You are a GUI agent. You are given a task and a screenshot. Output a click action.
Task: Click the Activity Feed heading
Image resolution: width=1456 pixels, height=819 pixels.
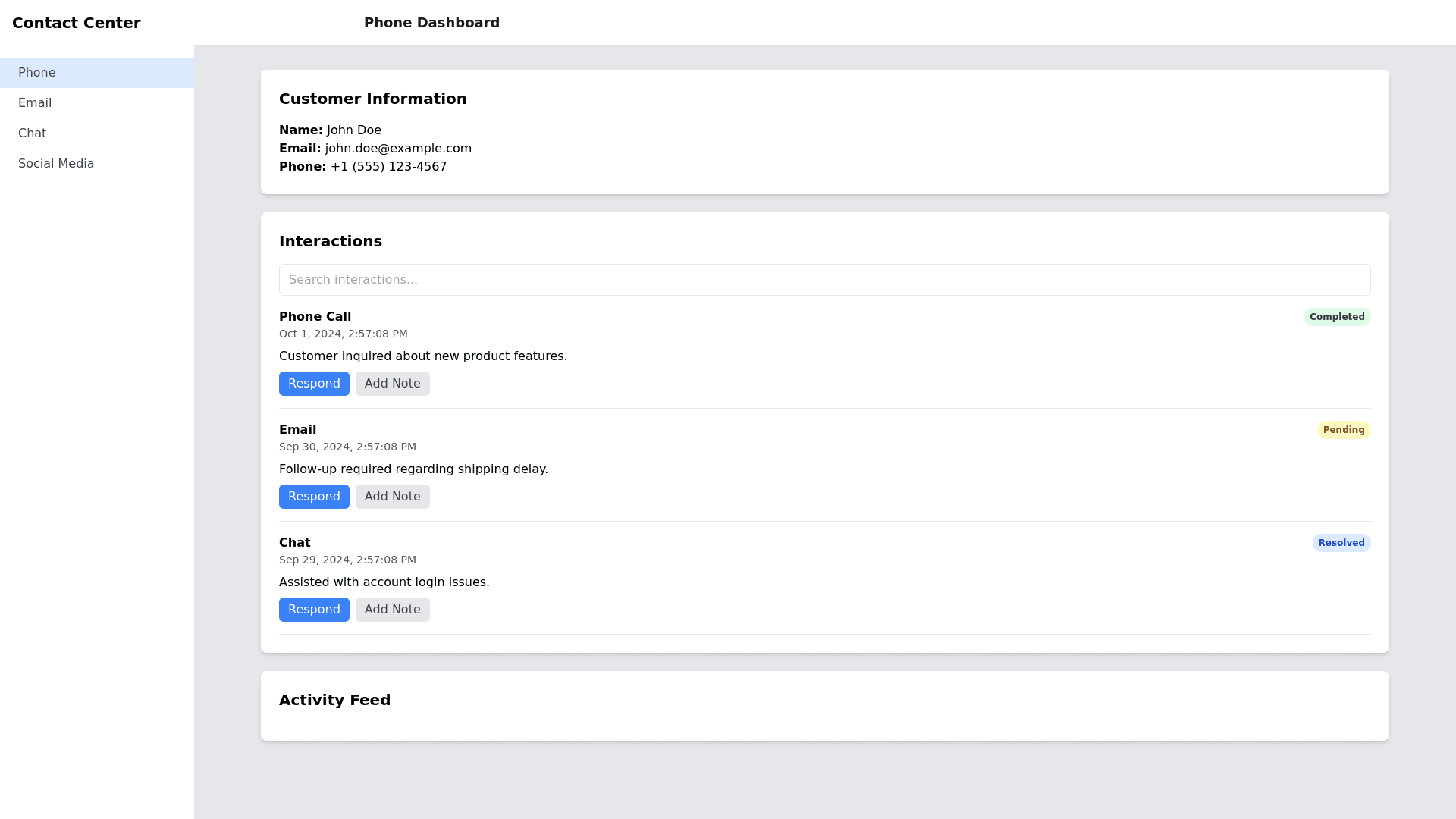point(334,700)
